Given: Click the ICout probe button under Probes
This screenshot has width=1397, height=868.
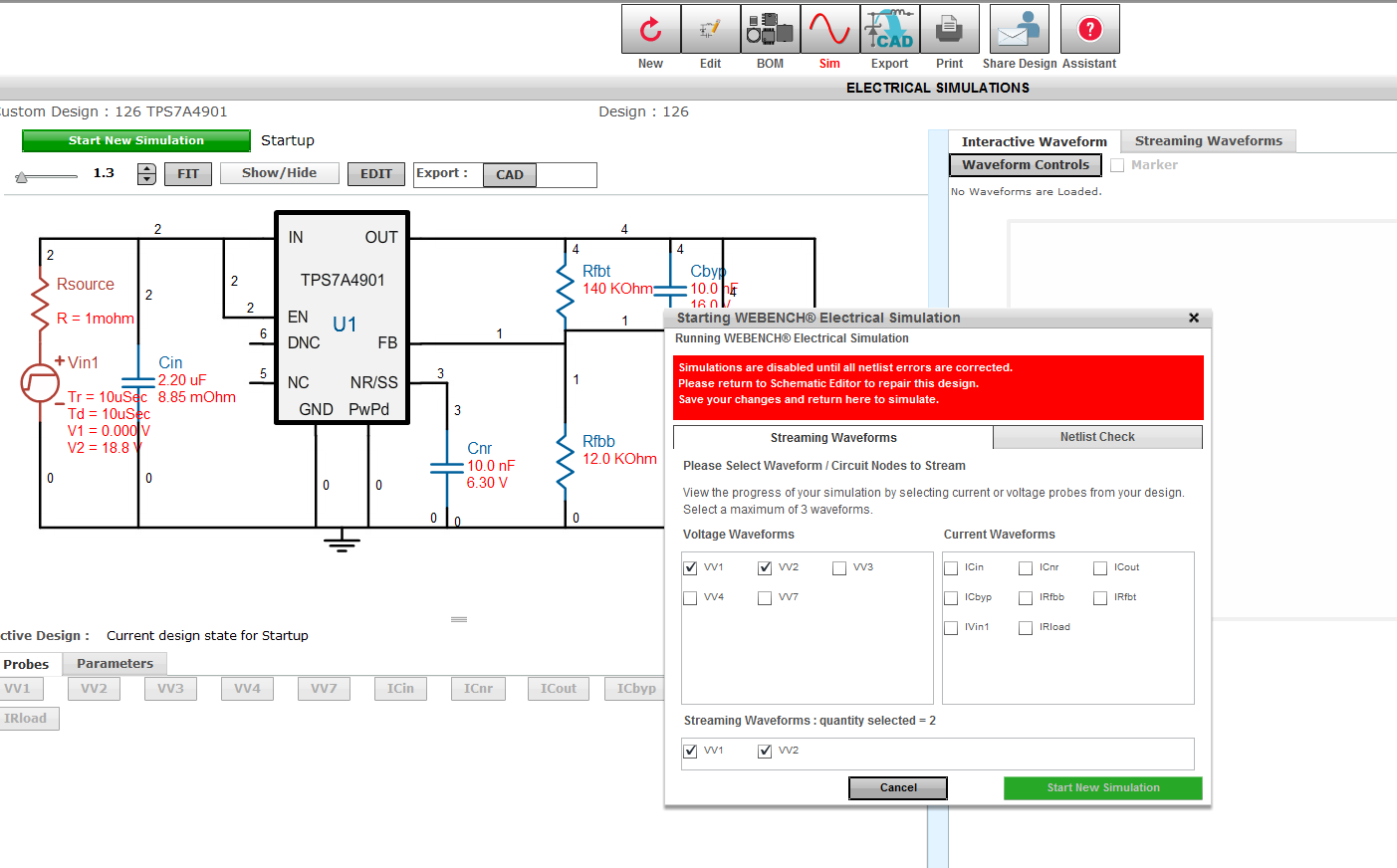Looking at the screenshot, I should [559, 689].
